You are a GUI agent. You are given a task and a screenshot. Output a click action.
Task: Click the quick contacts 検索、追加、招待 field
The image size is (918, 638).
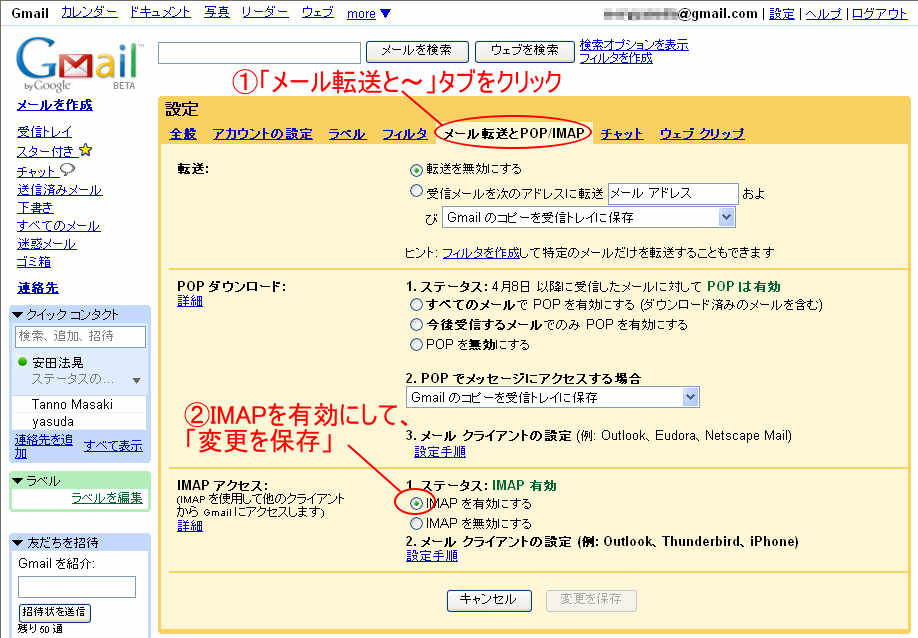click(x=80, y=337)
